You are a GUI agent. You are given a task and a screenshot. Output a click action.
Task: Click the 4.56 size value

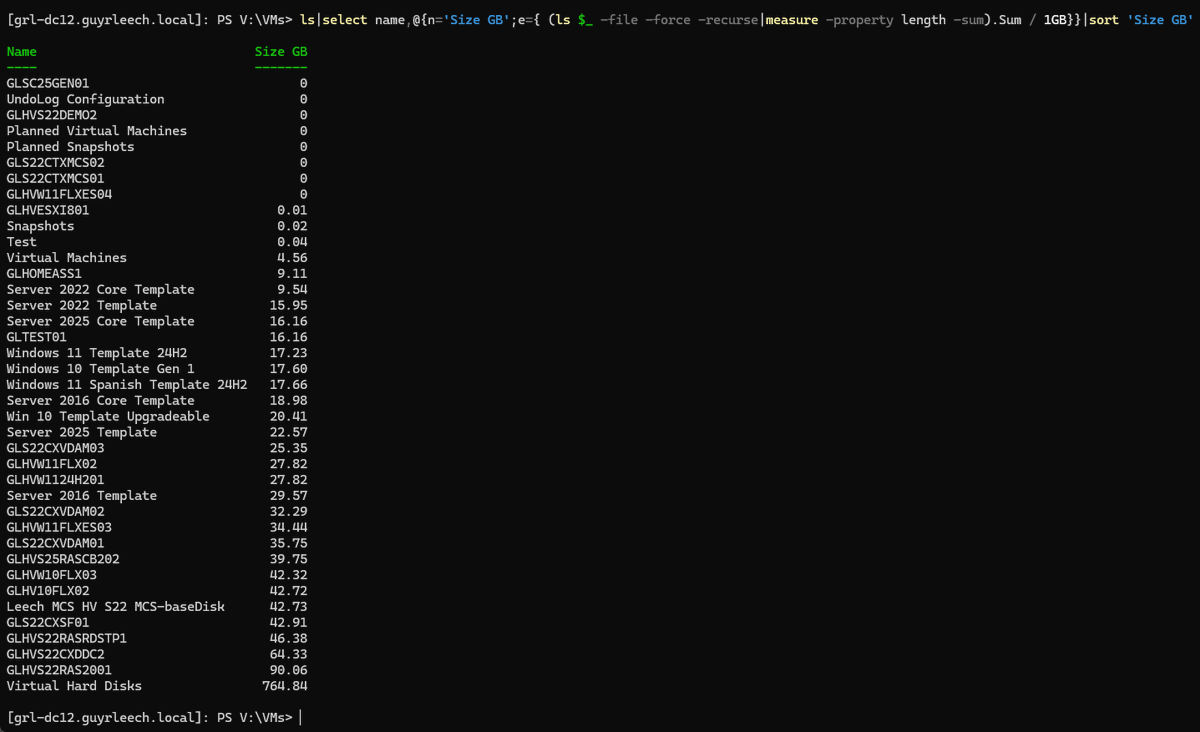click(292, 258)
